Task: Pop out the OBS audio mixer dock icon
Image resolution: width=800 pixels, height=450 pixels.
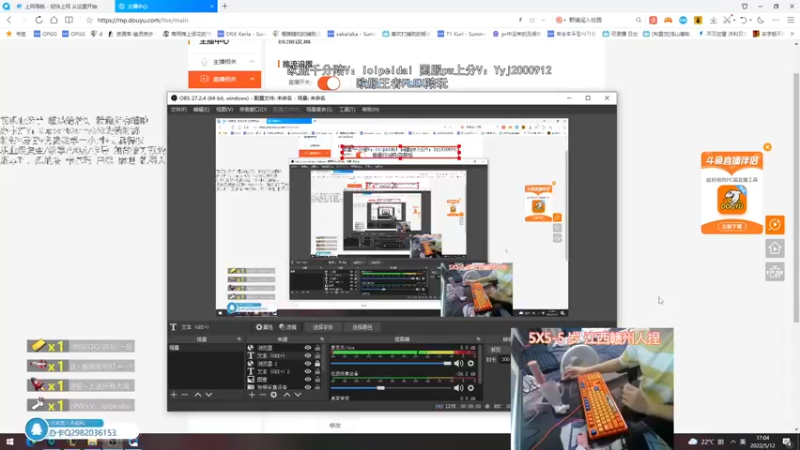Action: click(x=478, y=339)
